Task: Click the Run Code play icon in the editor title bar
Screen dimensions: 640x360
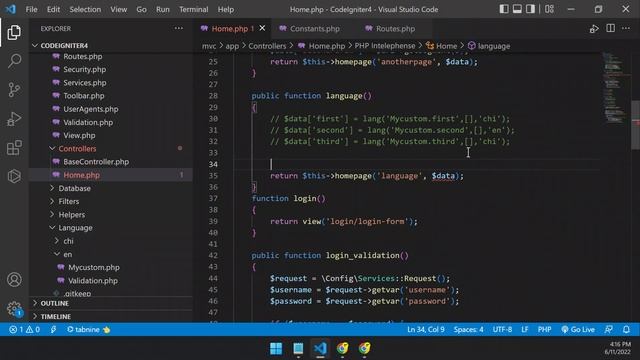Action: (x=594, y=29)
